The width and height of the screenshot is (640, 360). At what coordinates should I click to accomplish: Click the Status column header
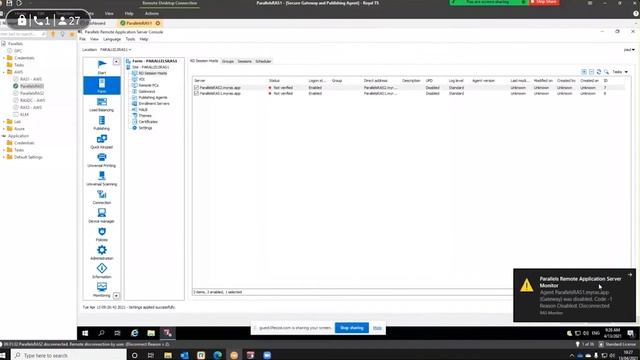point(274,81)
